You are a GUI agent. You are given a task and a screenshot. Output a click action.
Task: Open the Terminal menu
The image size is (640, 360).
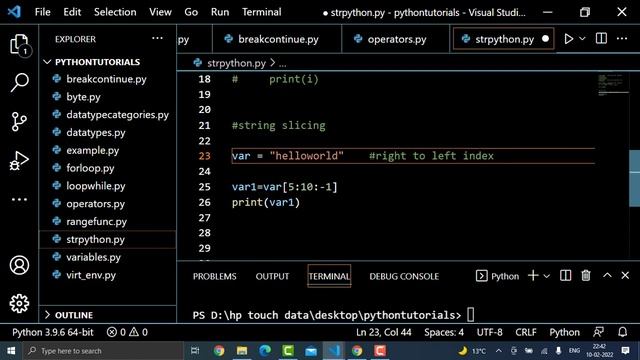[262, 12]
